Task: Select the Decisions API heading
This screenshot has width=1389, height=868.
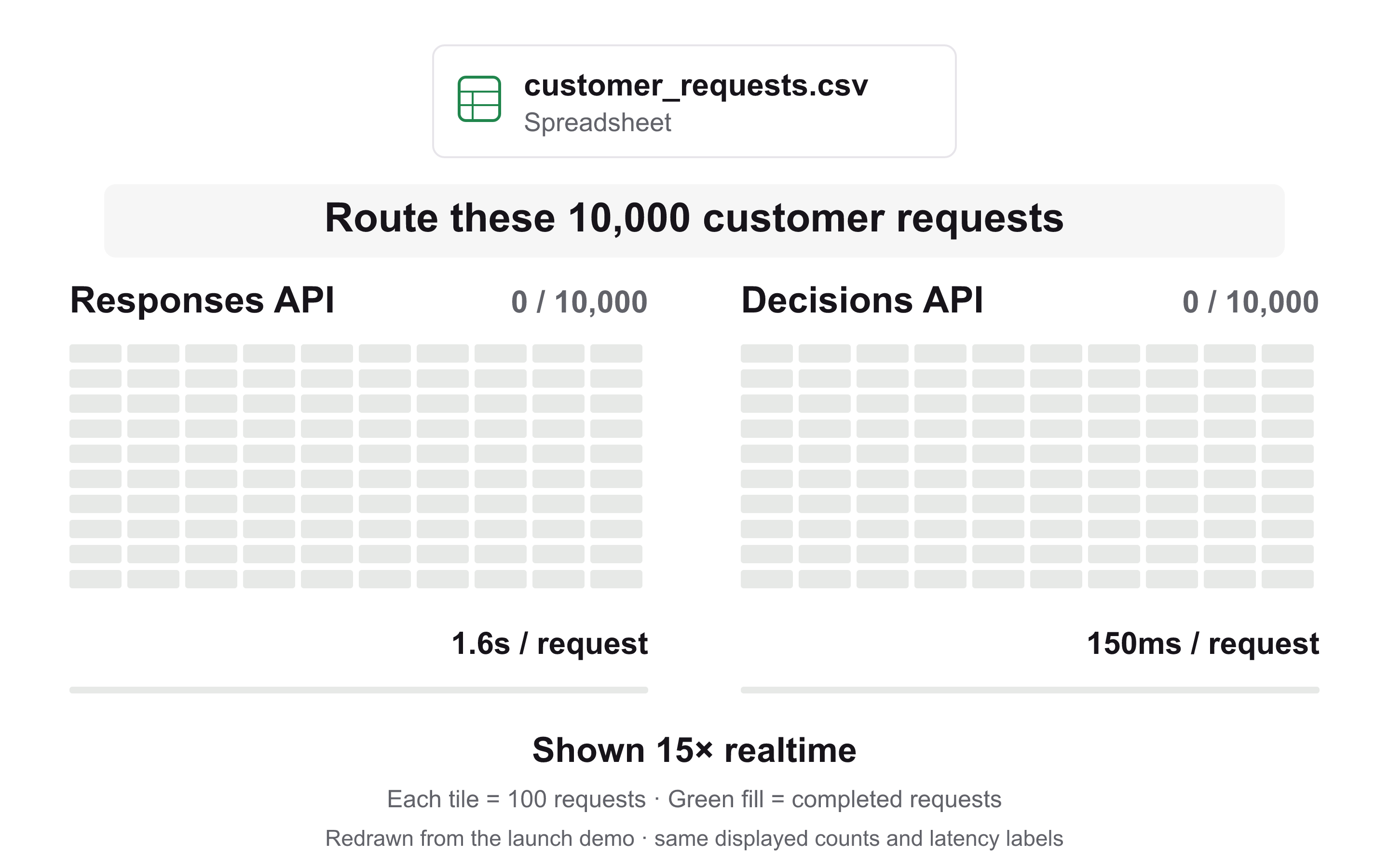Action: point(862,300)
